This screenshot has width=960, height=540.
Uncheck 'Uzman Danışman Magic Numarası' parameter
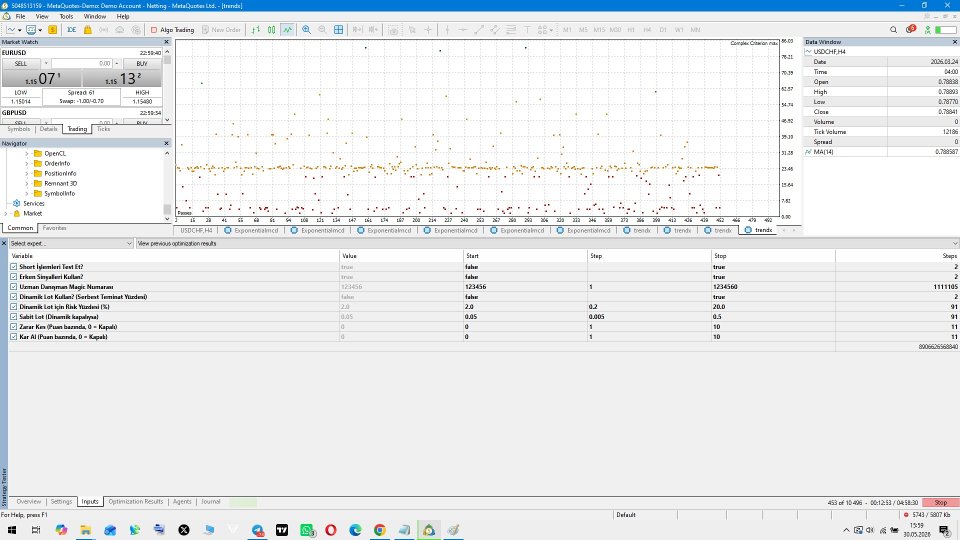click(13, 287)
